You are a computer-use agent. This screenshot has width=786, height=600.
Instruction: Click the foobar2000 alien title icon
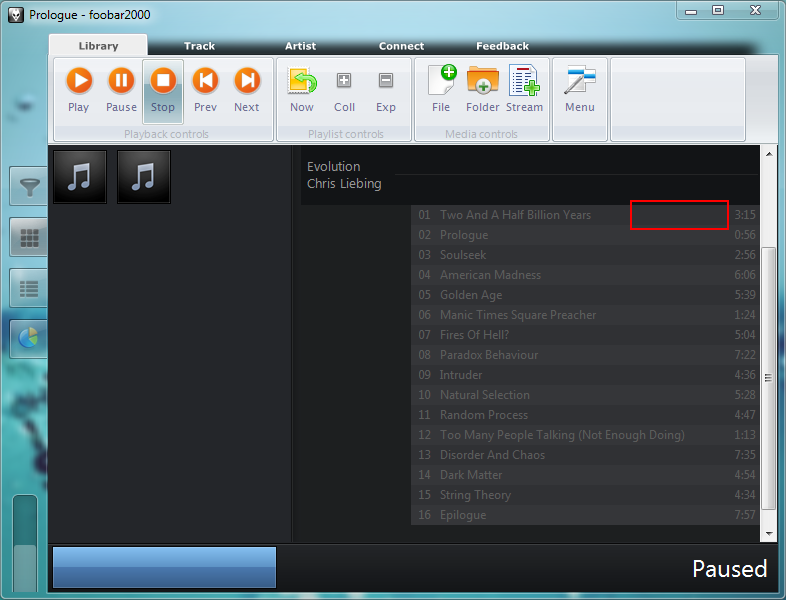[x=16, y=15]
